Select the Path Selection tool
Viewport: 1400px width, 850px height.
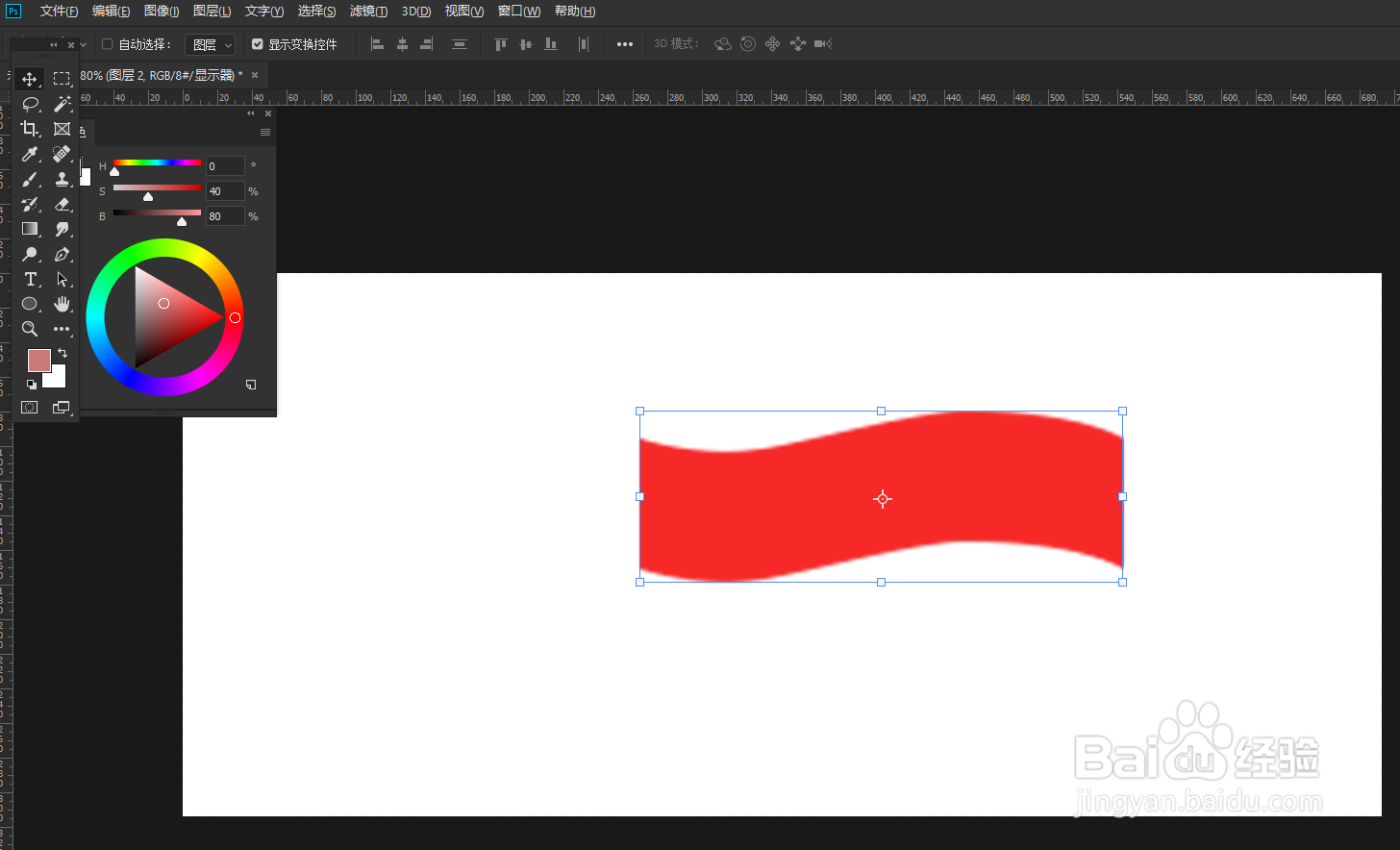62,279
